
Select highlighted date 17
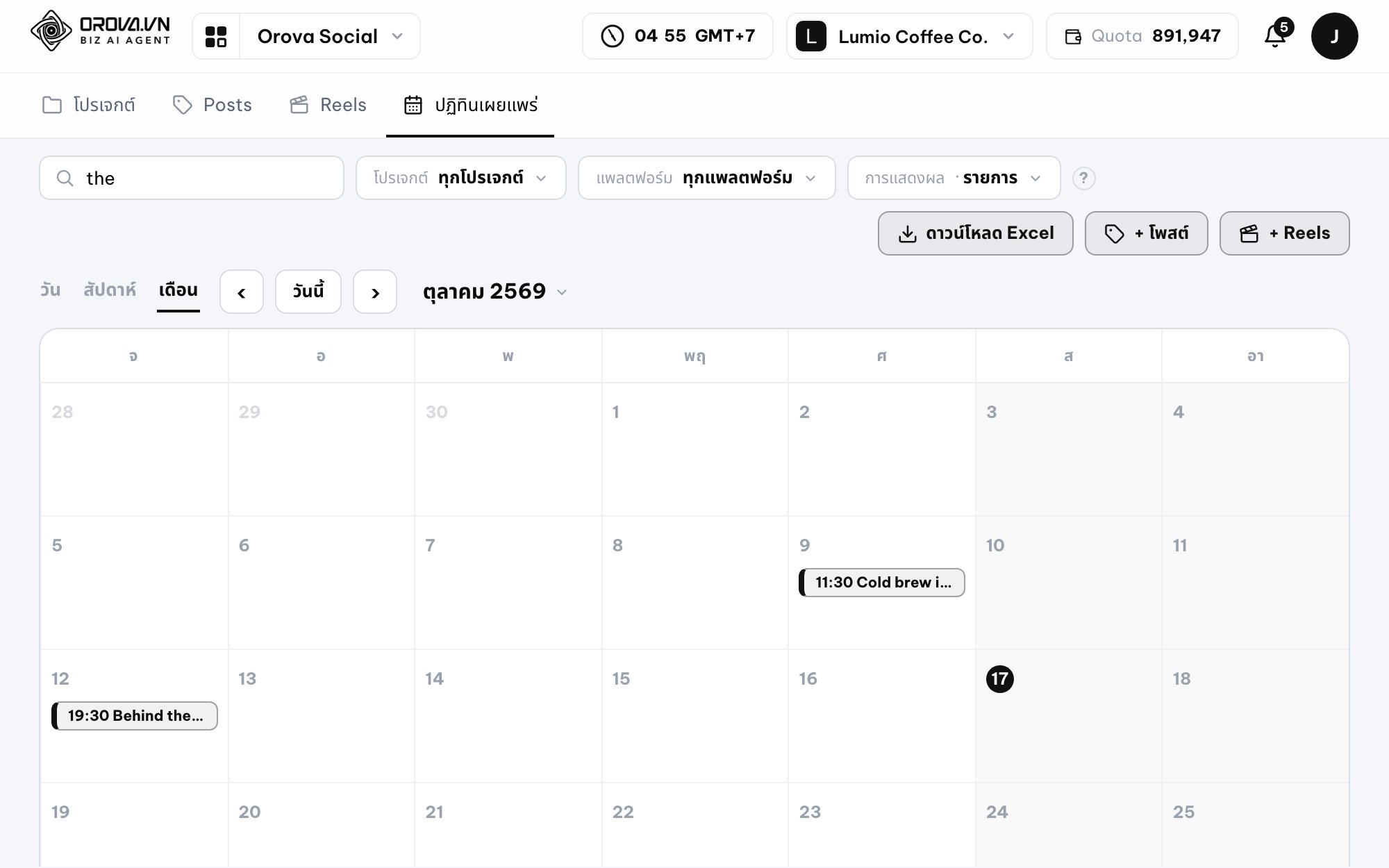tap(1000, 678)
